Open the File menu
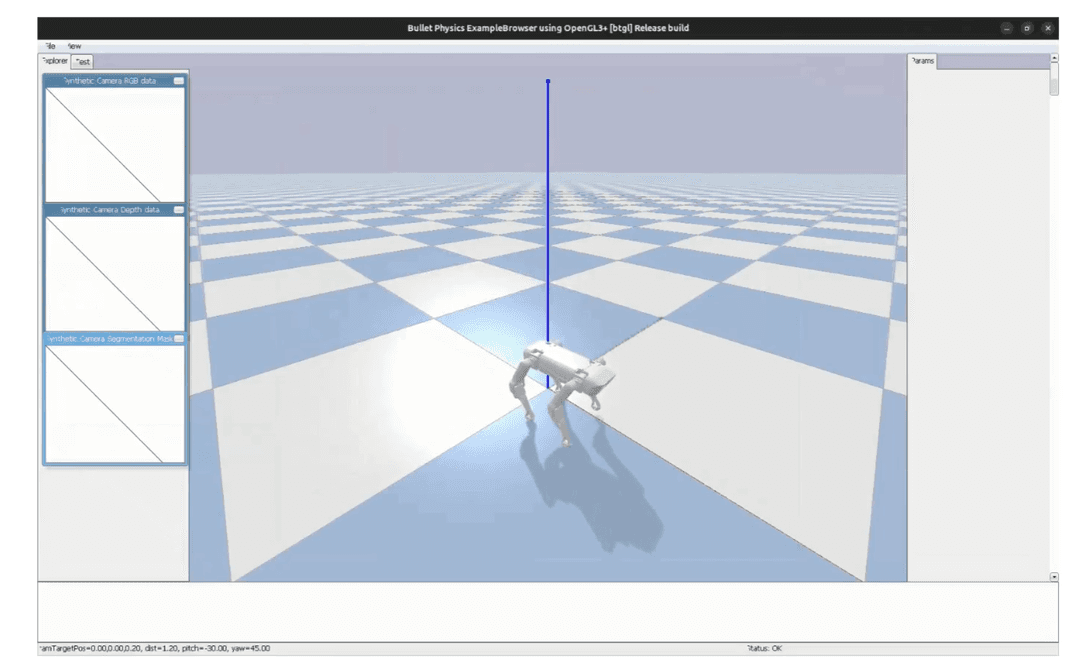The width and height of the screenshot is (1080, 663). (49, 46)
